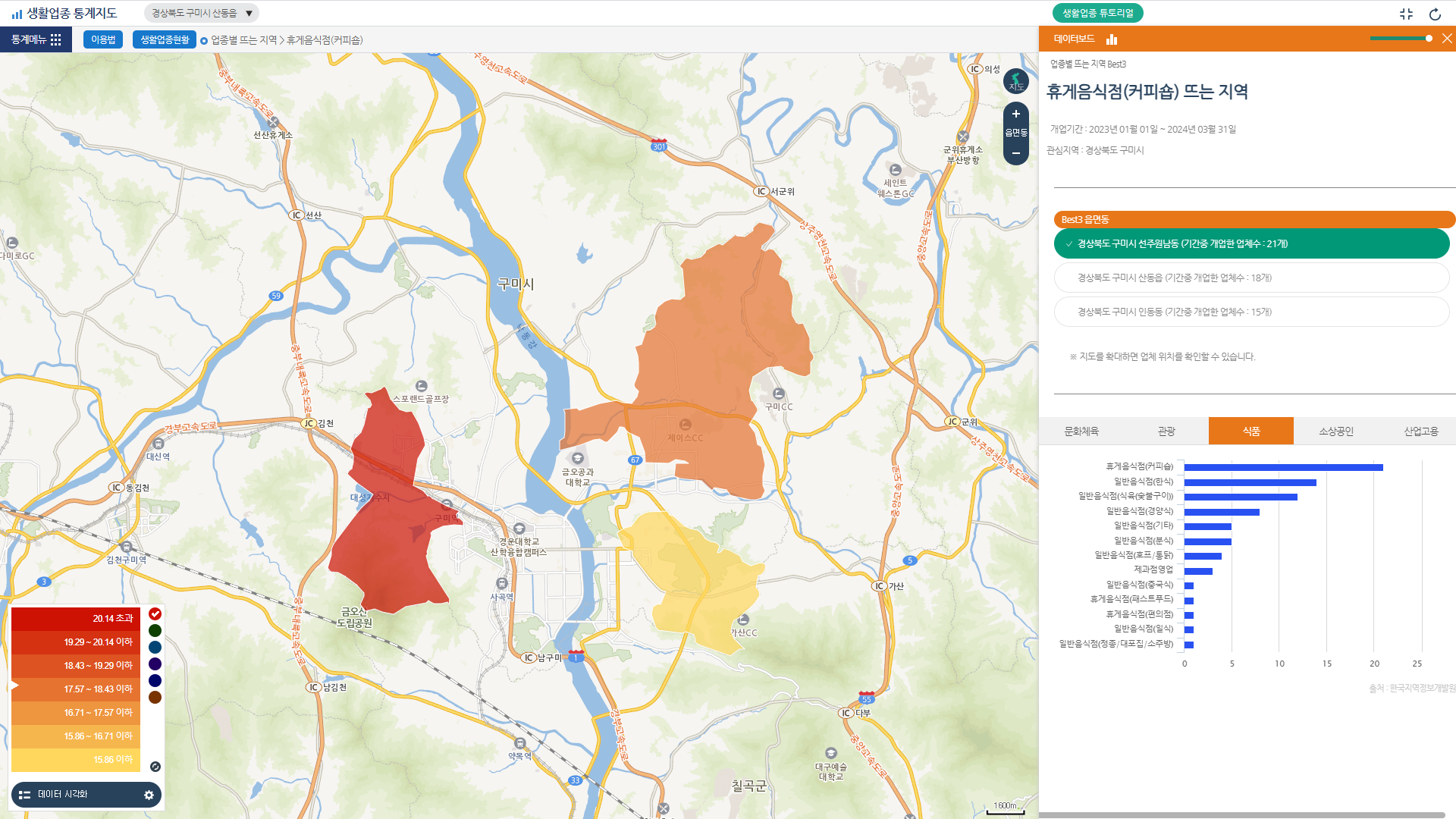This screenshot has width=1456, height=819.
Task: Switch to the 관광 tab
Action: [x=1166, y=431]
